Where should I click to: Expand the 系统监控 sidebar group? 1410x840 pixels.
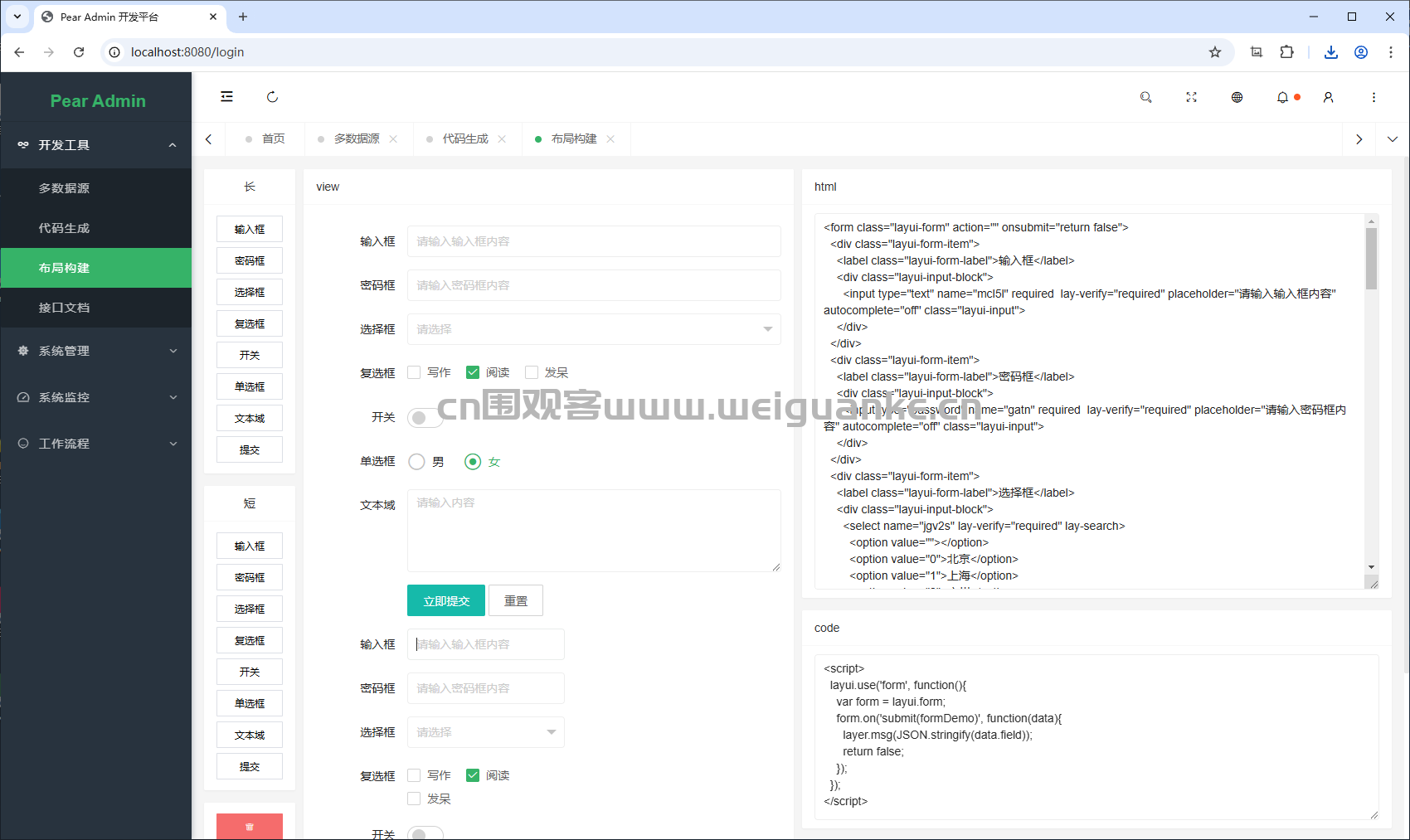[x=96, y=397]
